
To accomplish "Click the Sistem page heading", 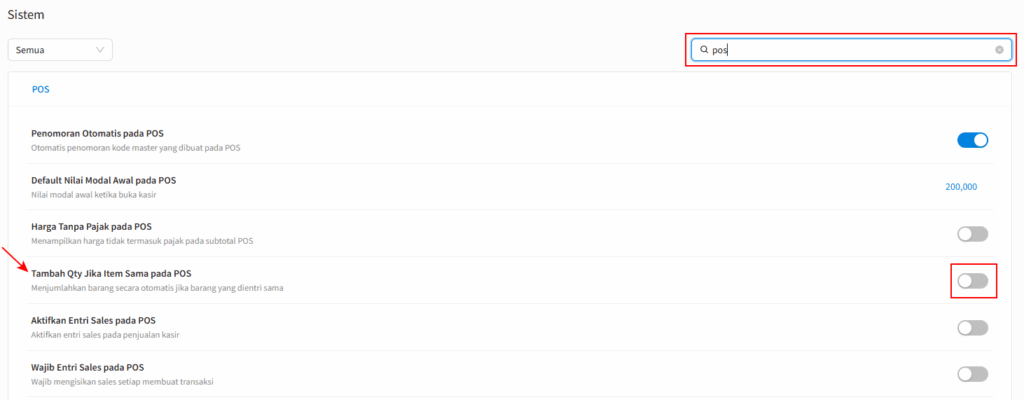I will [21, 14].
